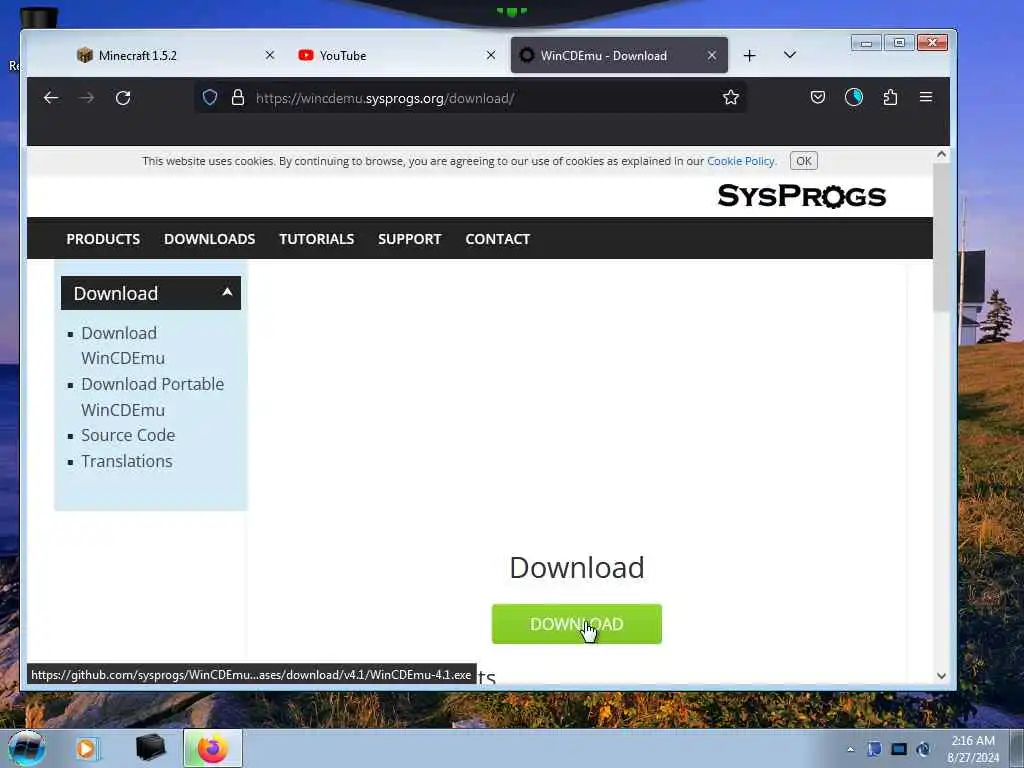
Task: Close the Minecraft 1.5.2 tab
Action: click(x=270, y=56)
